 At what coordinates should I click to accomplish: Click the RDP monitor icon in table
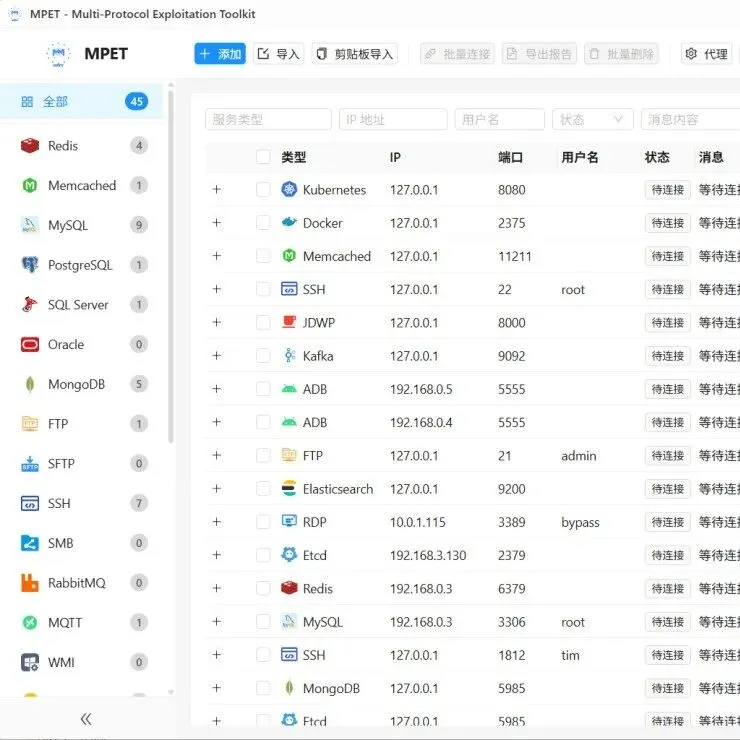289,521
